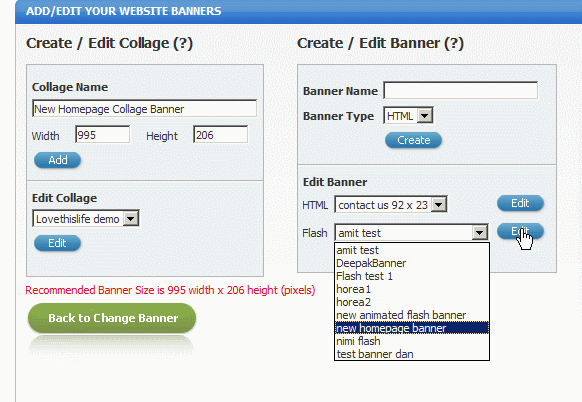
Task: Click the Width input field
Action: [x=102, y=134]
